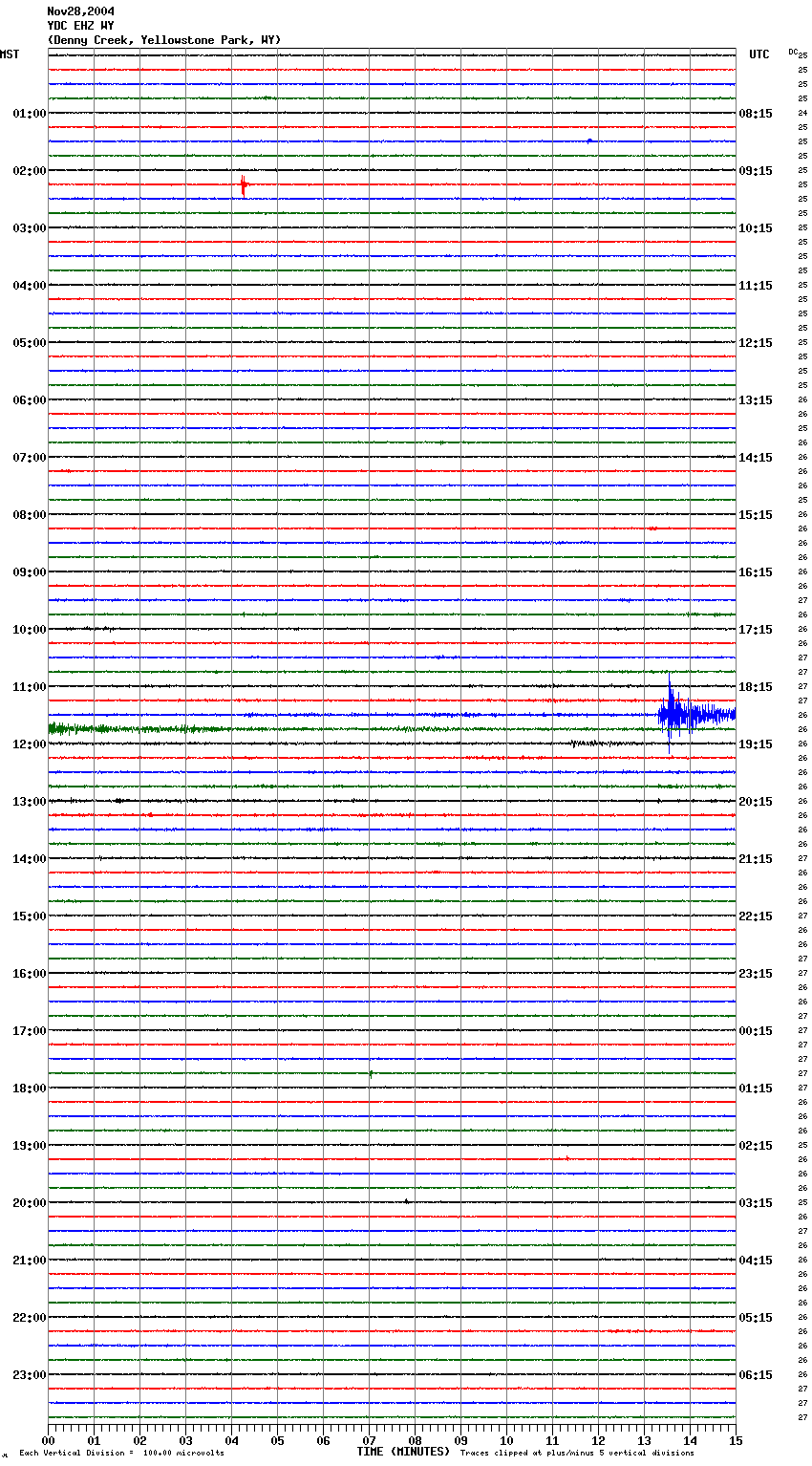Click the 02:15 UTC time label
This screenshot has width=812, height=1466.
click(x=756, y=1146)
